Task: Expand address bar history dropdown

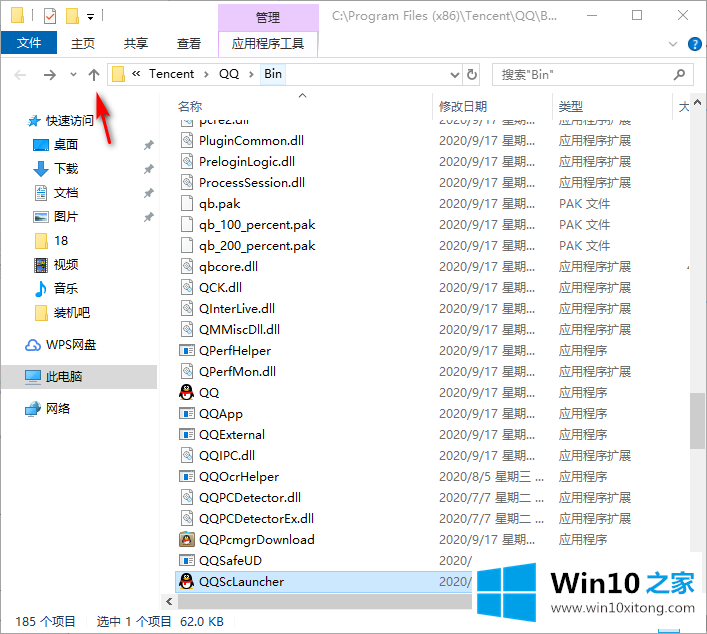Action: tap(455, 74)
